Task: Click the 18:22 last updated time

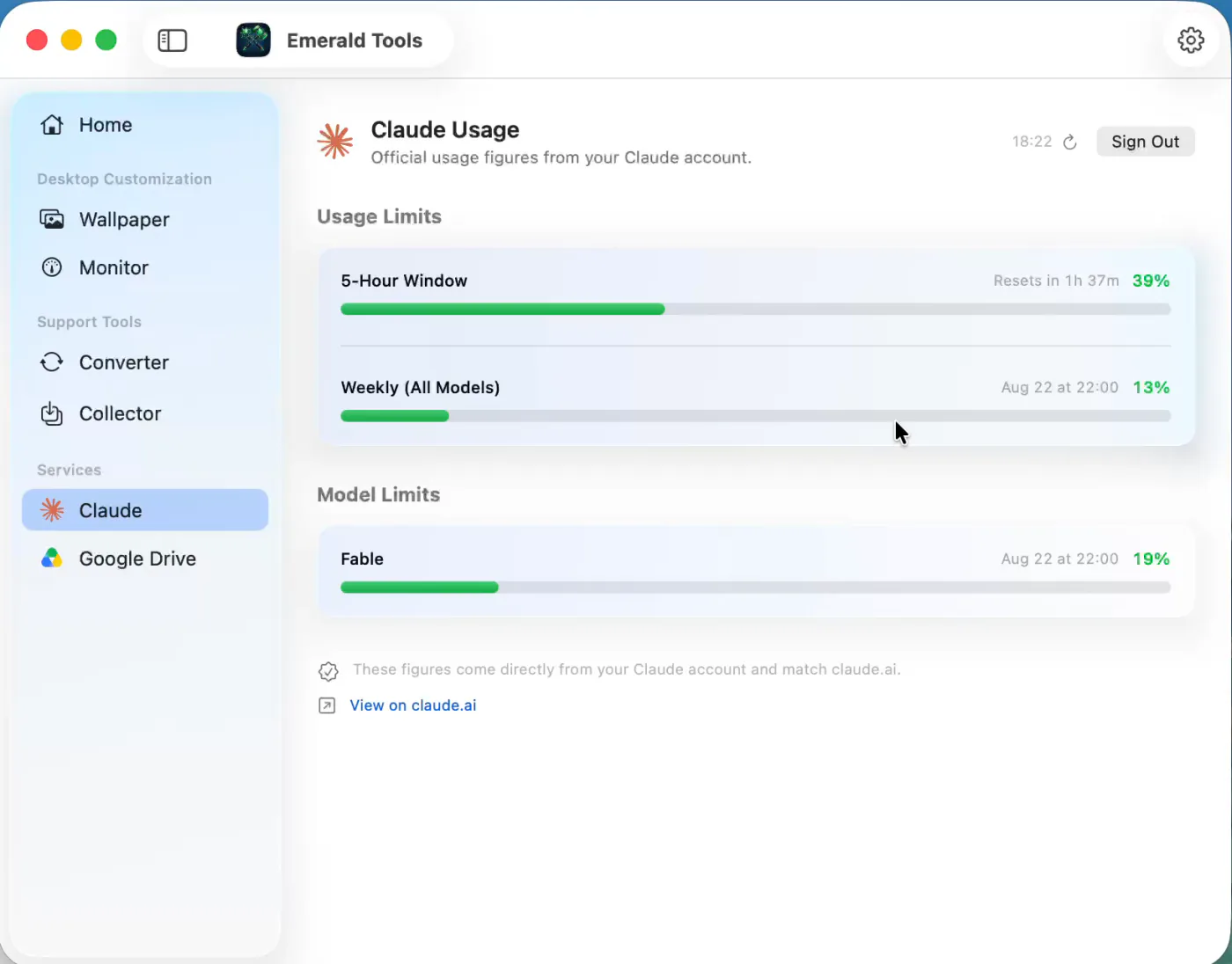Action: (1031, 142)
